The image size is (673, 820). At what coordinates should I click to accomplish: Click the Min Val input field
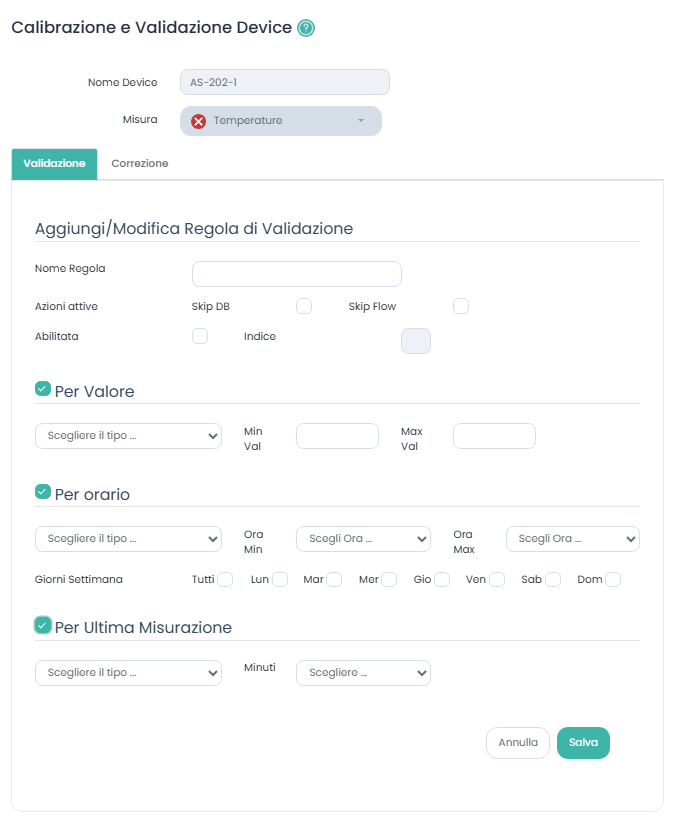[x=337, y=436]
